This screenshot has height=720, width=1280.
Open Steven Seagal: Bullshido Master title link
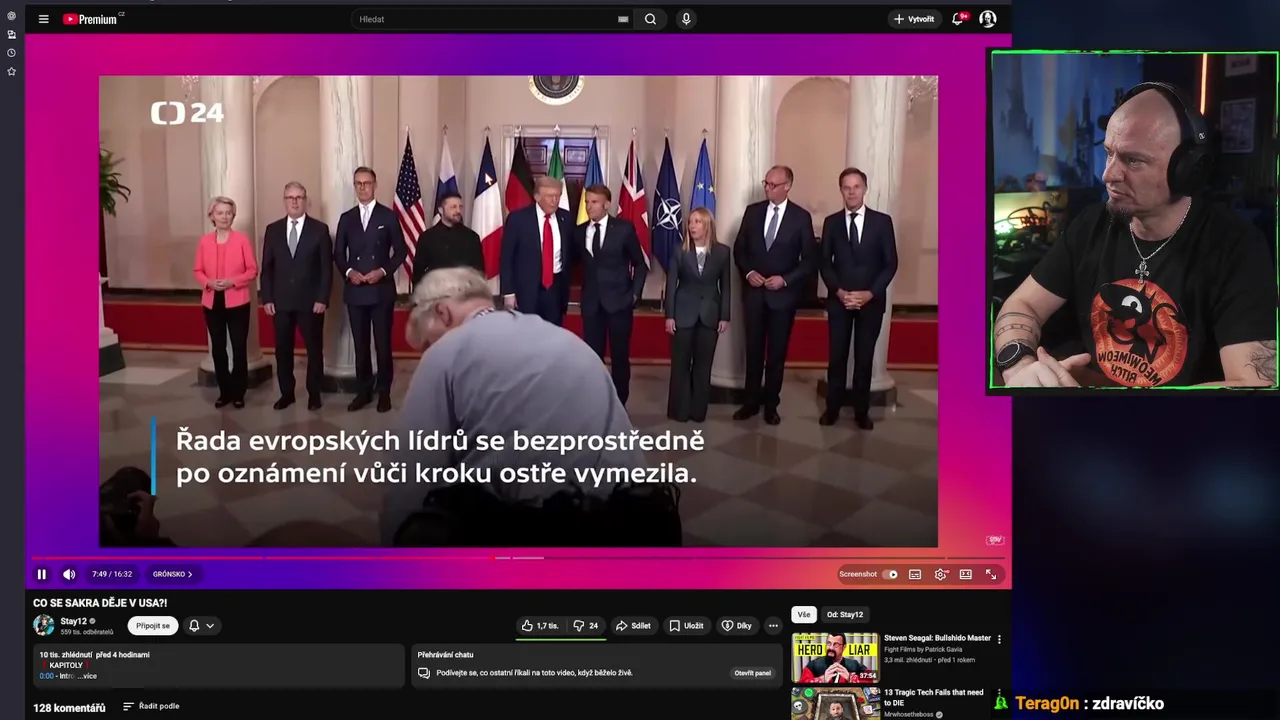[x=937, y=638]
